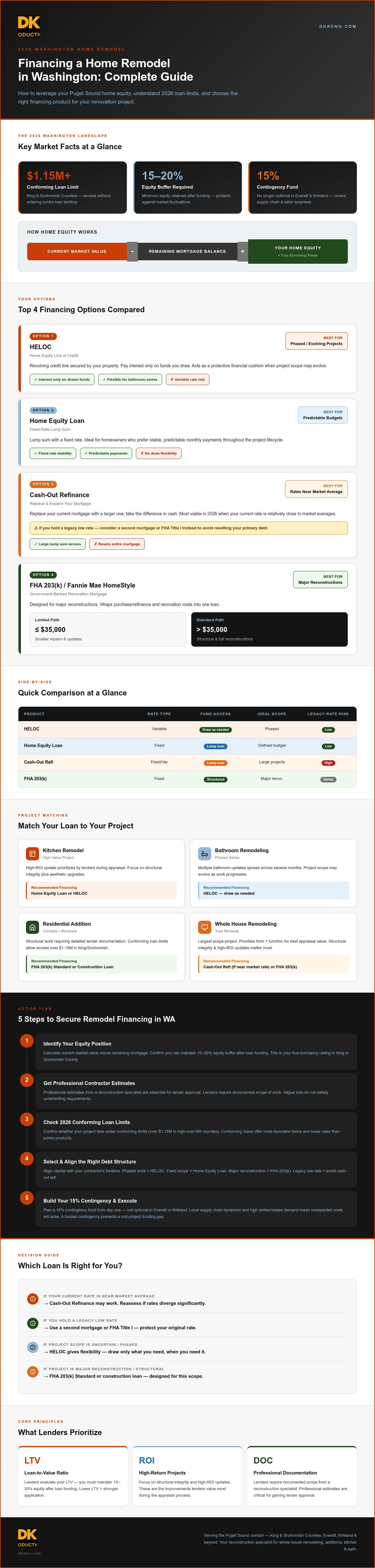
Task: Click the DK logo in the footer
Action: pos(28,1537)
